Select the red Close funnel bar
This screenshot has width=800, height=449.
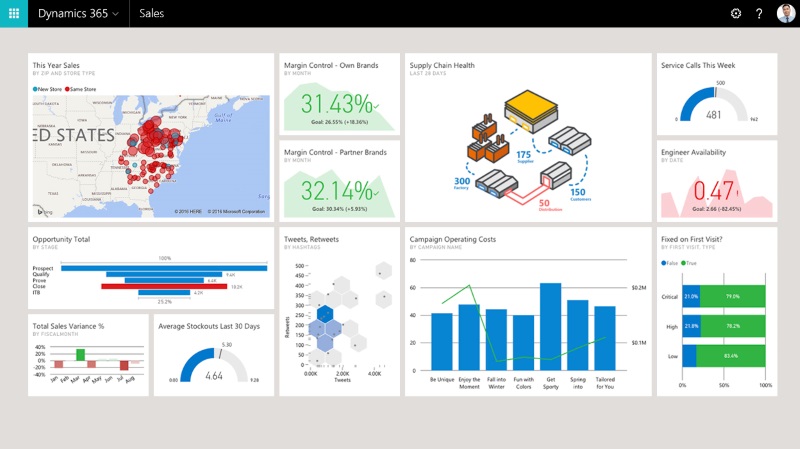pos(164,287)
